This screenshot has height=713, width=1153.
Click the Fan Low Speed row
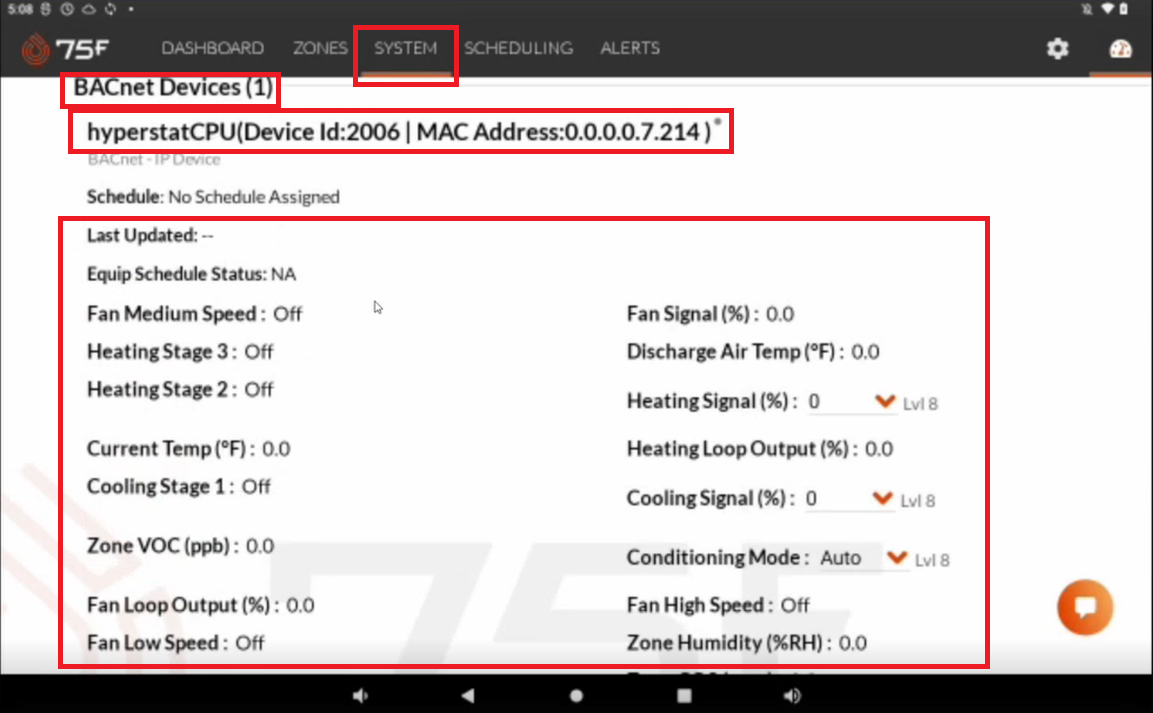(x=176, y=643)
